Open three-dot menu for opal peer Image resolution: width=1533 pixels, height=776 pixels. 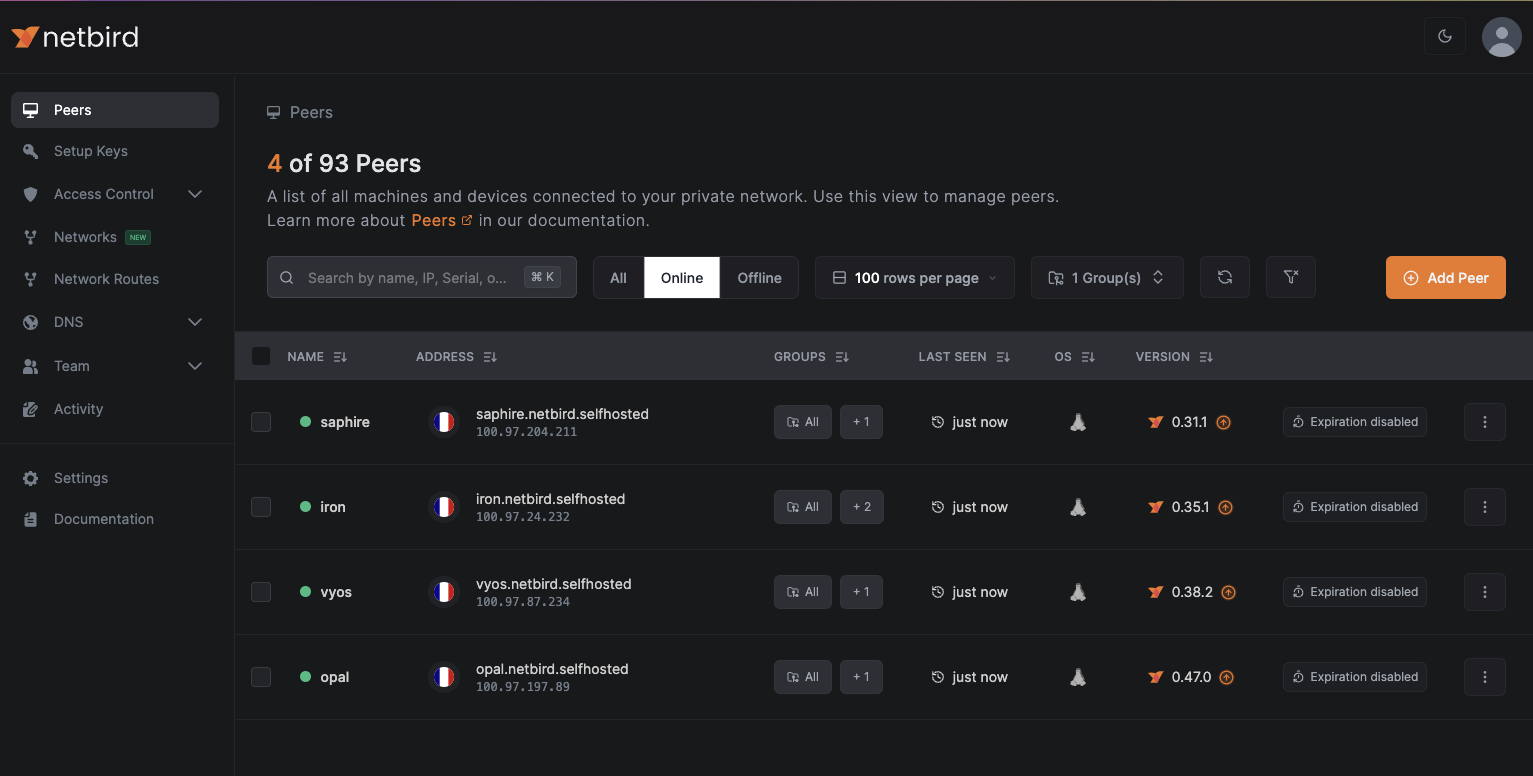point(1484,677)
